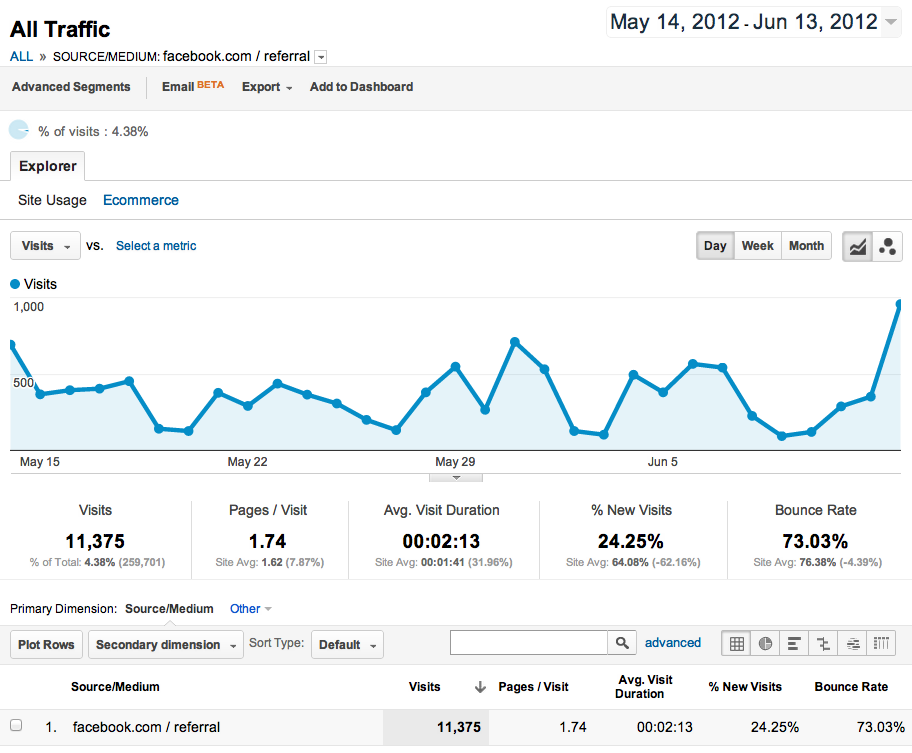Click the Visits legend blue dot
The image size is (912, 753).
[15, 284]
